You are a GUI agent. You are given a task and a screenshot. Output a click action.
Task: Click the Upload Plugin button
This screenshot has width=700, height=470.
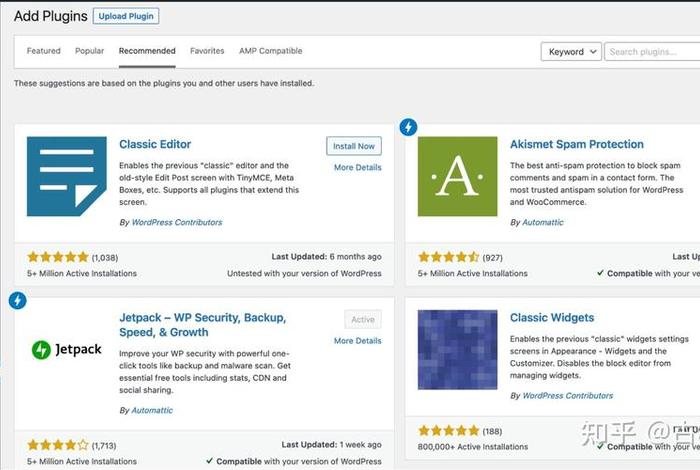click(x=126, y=16)
